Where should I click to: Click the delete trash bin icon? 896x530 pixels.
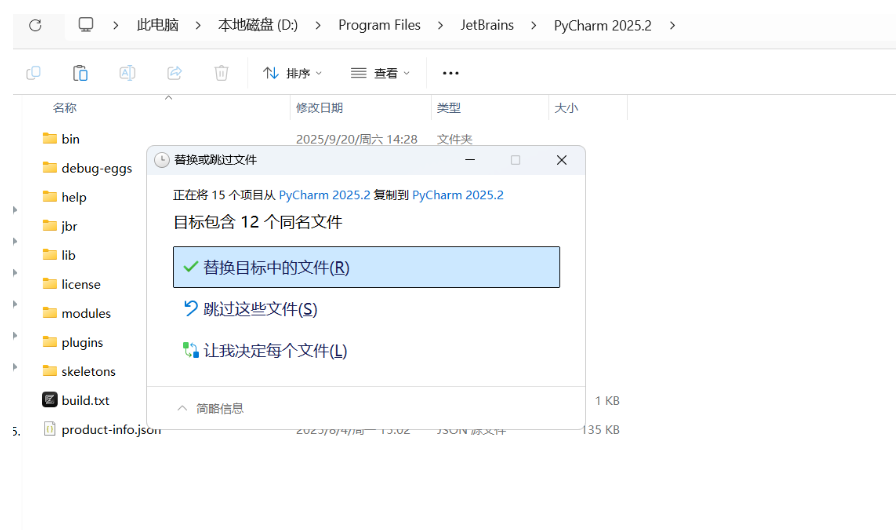pos(221,73)
